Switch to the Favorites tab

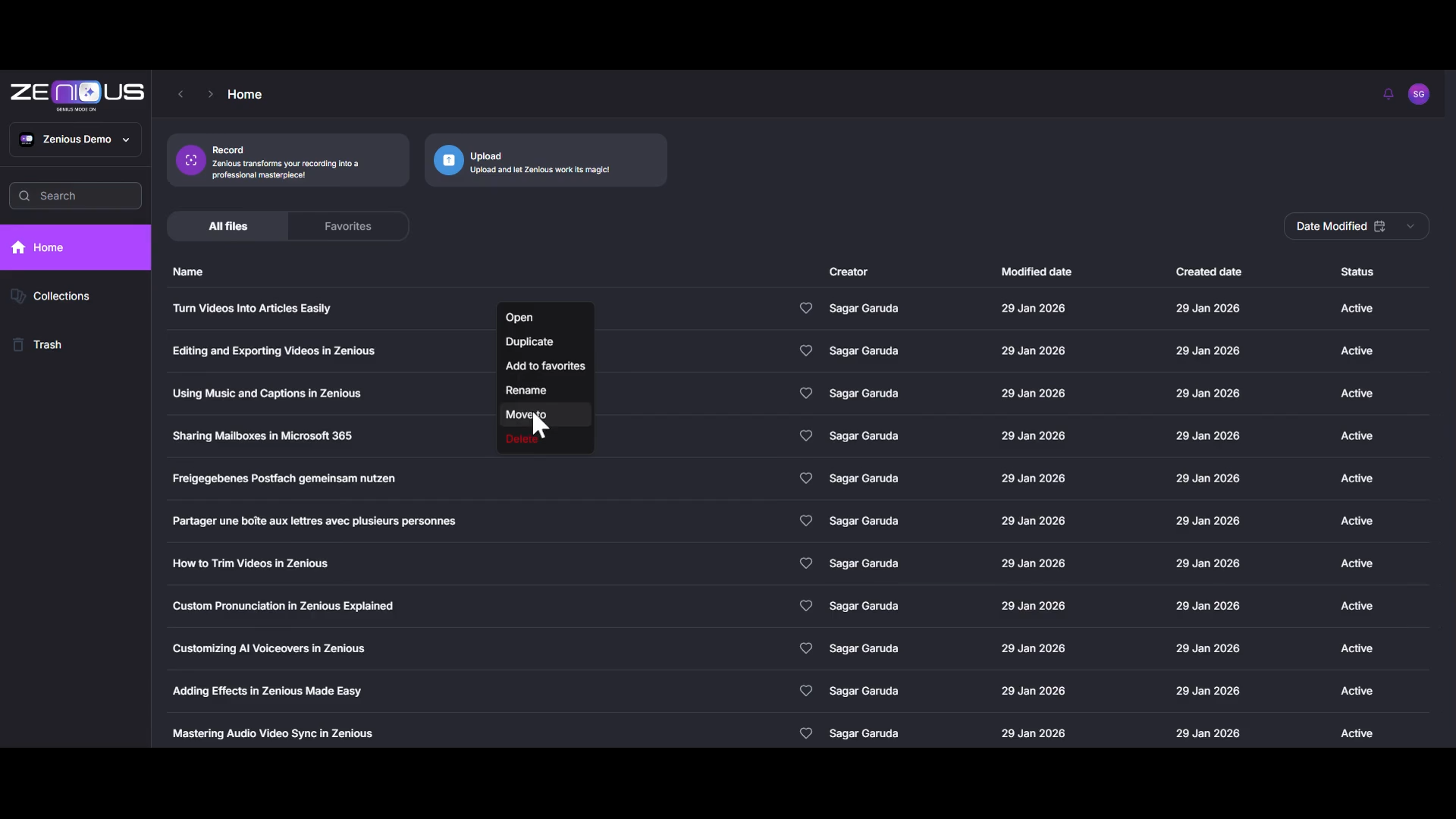coord(347,225)
